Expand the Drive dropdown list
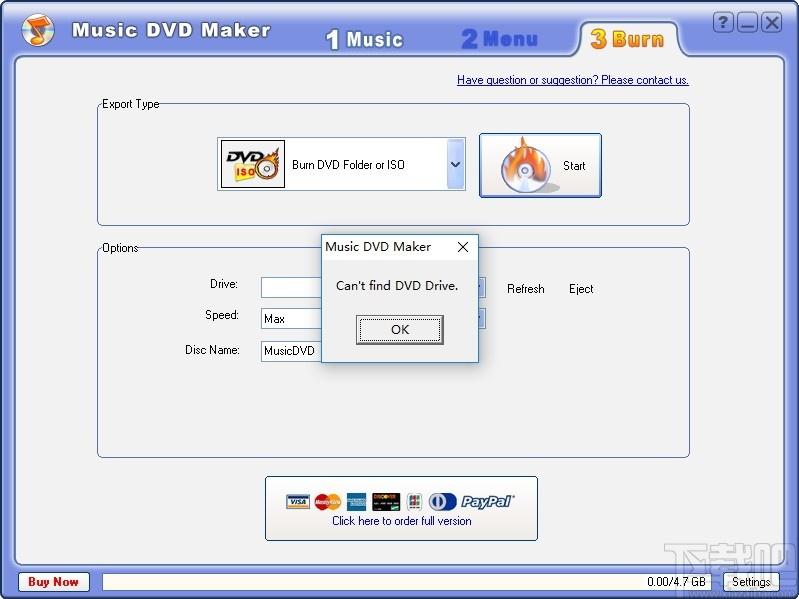The image size is (799, 599). pyautogui.click(x=480, y=288)
